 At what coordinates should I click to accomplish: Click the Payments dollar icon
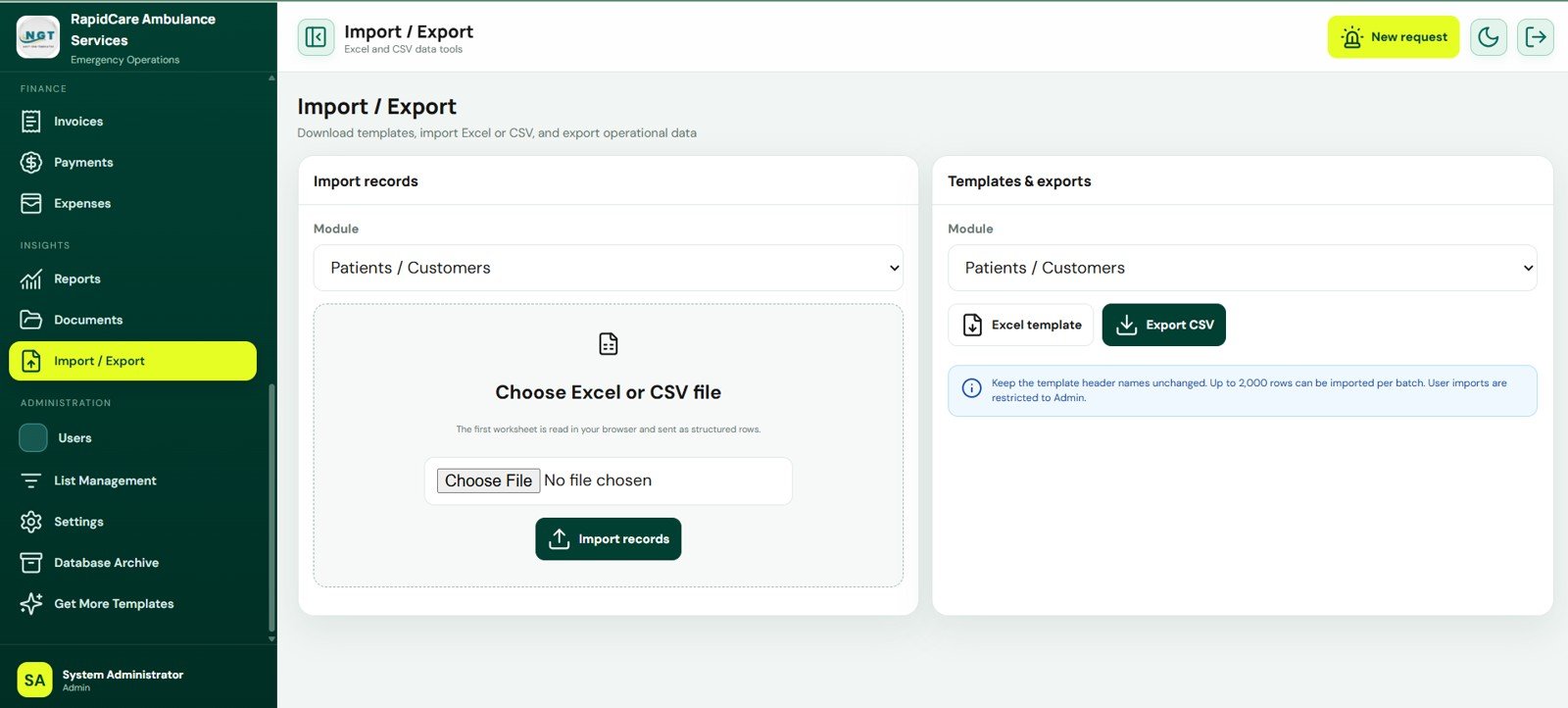tap(31, 163)
